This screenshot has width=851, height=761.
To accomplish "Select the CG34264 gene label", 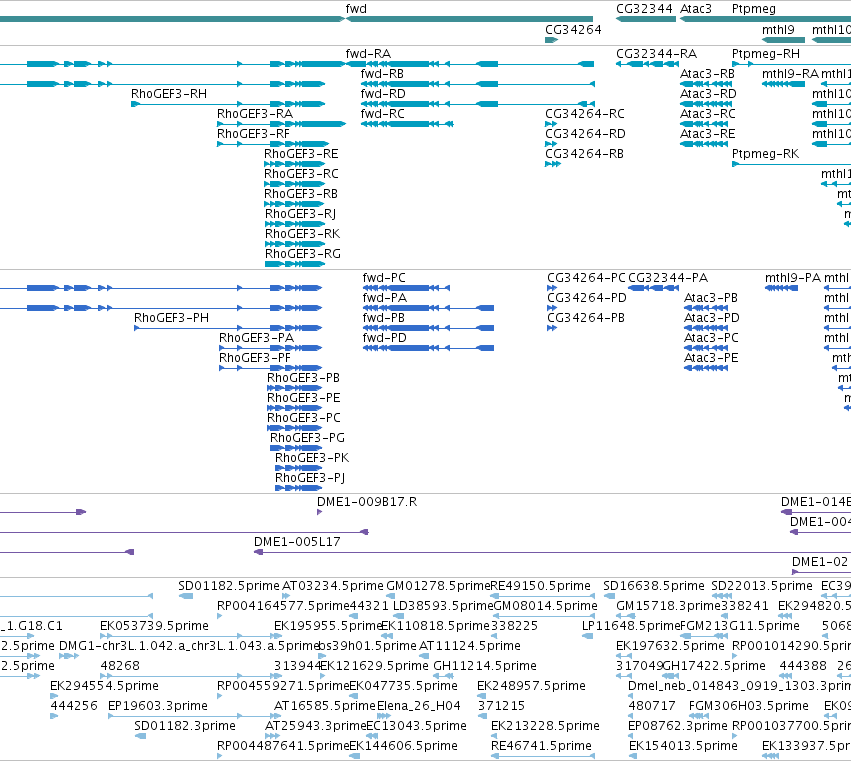I will pos(573,29).
